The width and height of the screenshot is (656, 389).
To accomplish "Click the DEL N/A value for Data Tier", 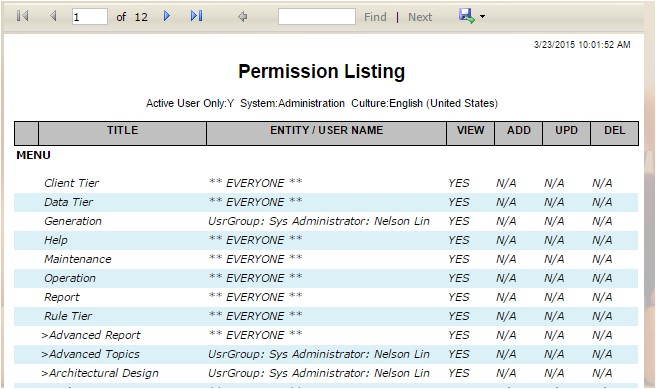I will pyautogui.click(x=602, y=202).
